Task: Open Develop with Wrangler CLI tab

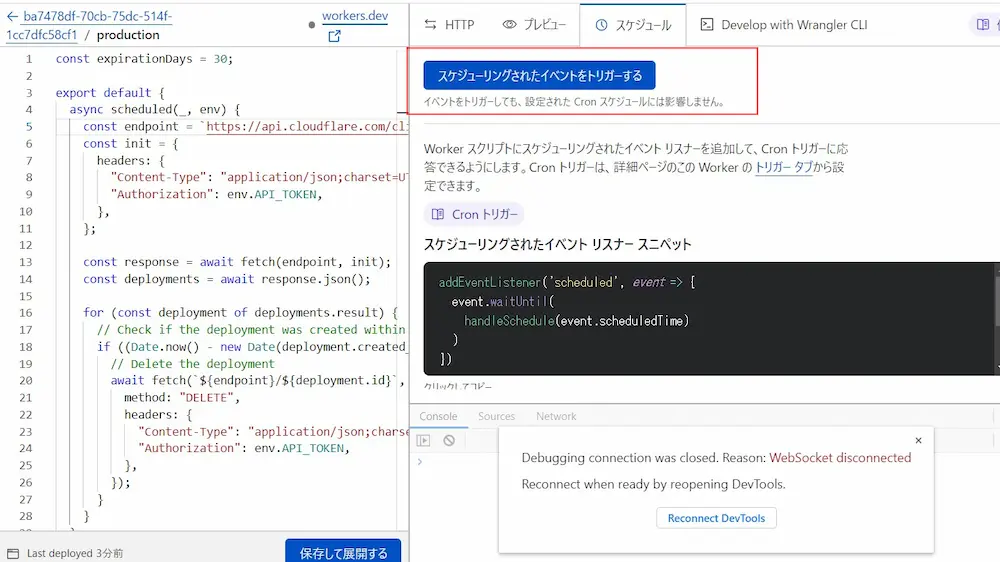Action: click(783, 25)
